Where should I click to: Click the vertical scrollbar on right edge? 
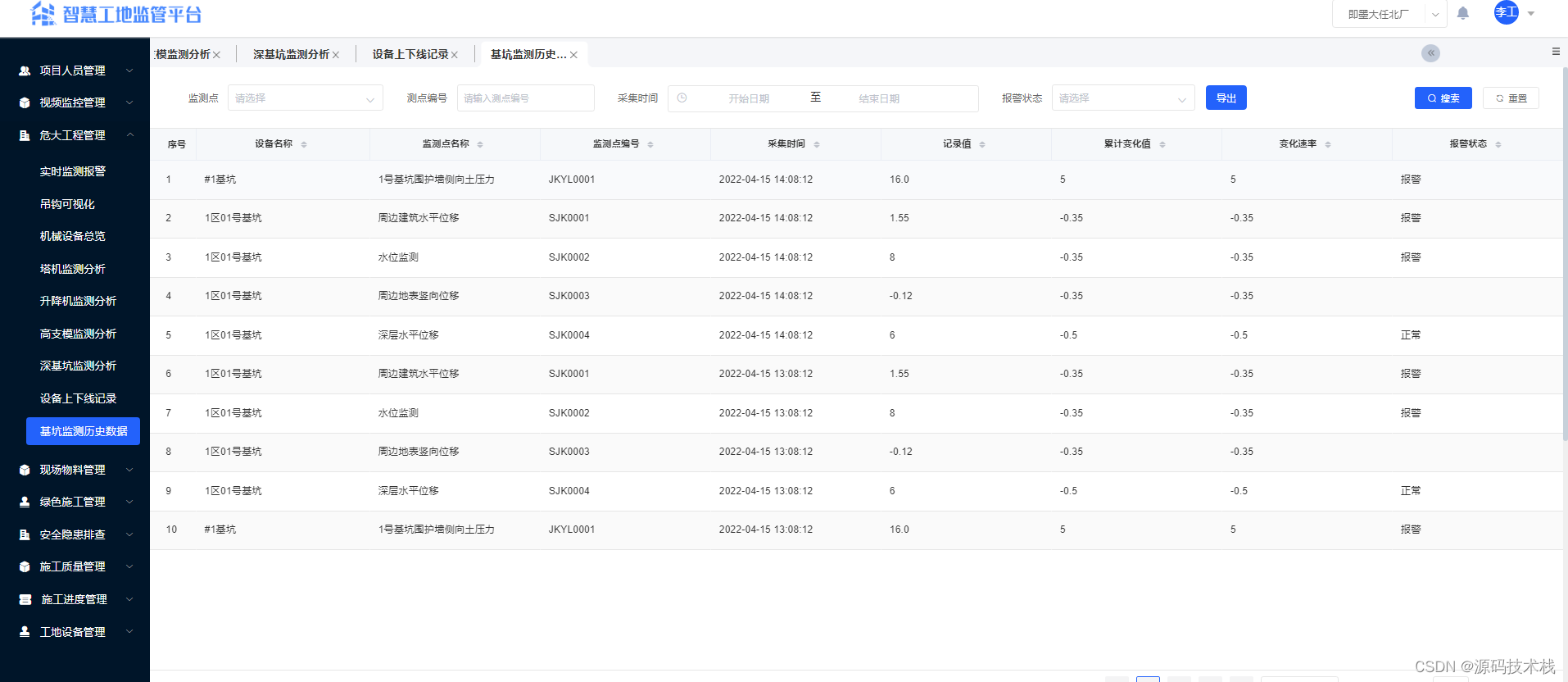point(1565,254)
